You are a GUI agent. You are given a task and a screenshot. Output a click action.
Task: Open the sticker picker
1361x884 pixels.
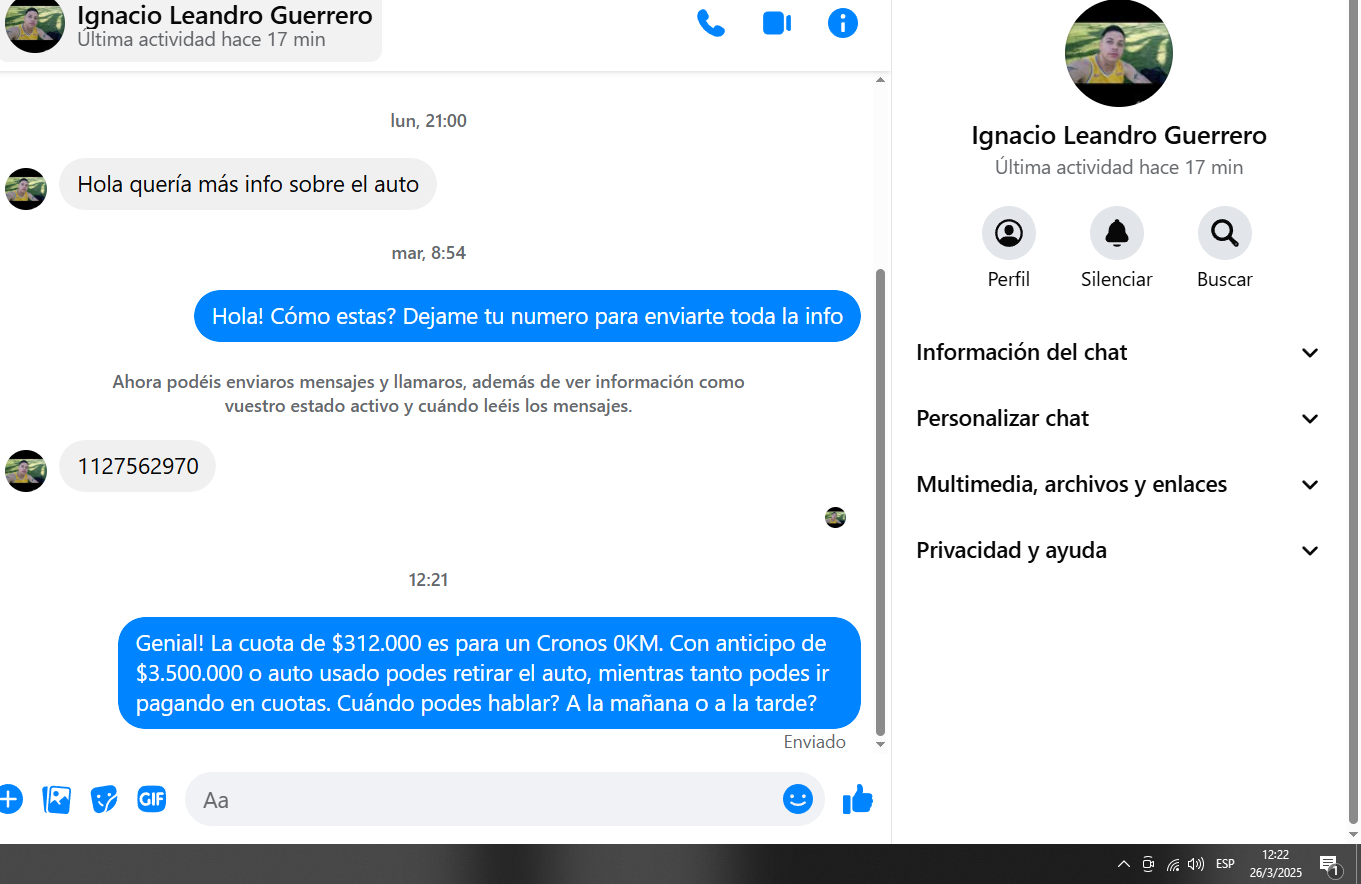tap(104, 799)
